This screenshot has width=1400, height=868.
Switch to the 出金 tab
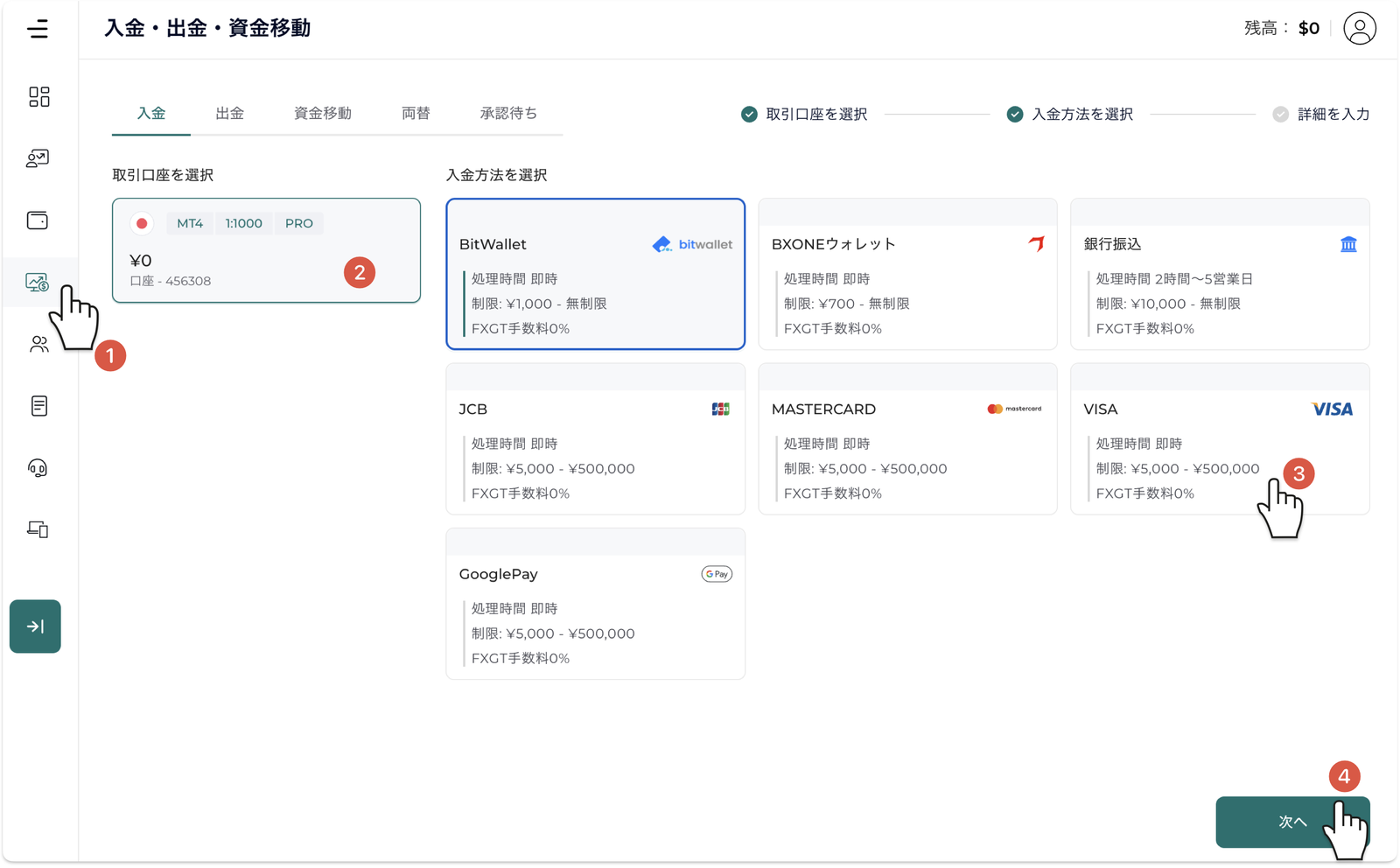pos(230,114)
